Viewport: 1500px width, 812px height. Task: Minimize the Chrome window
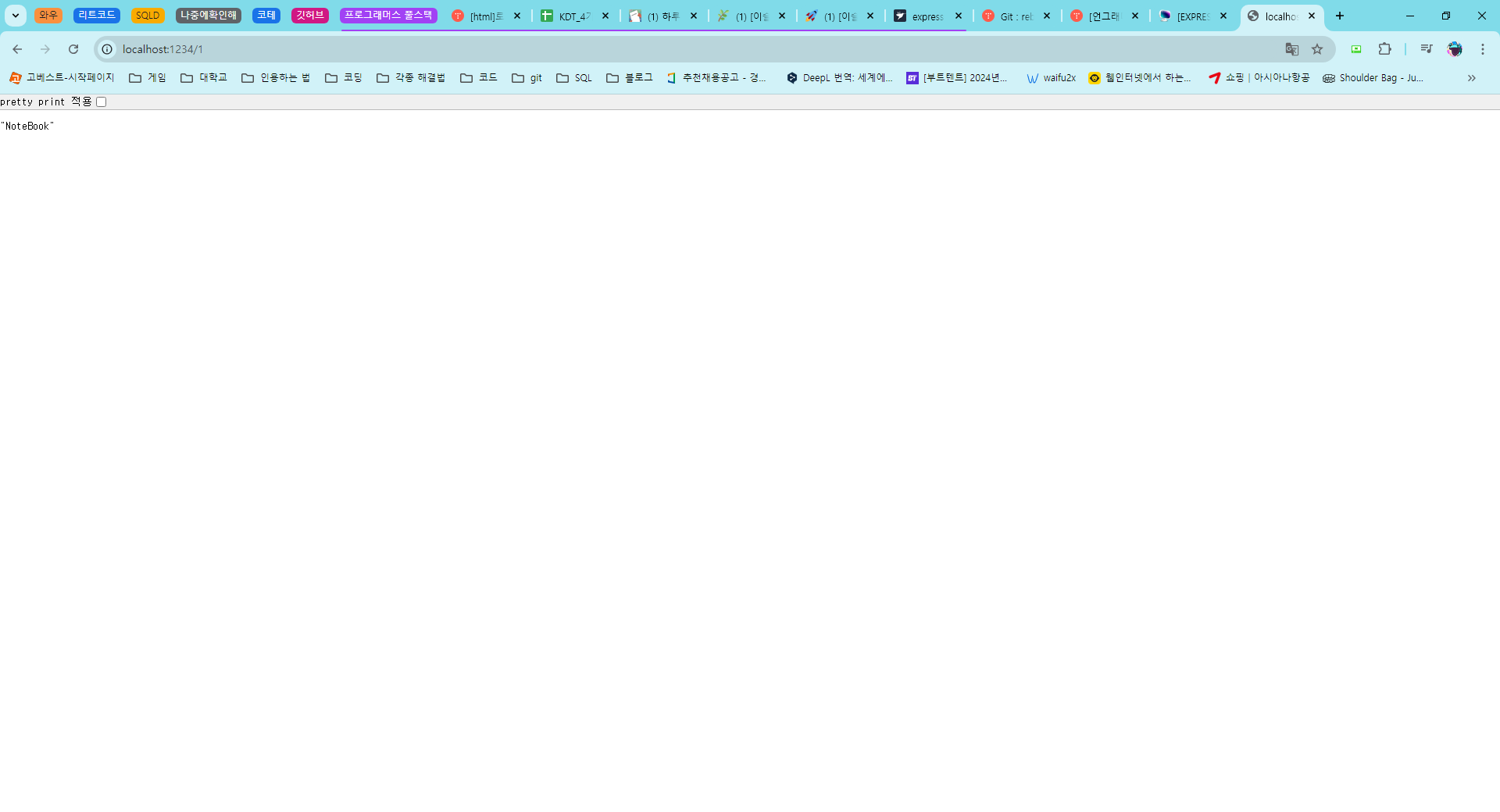click(1410, 16)
